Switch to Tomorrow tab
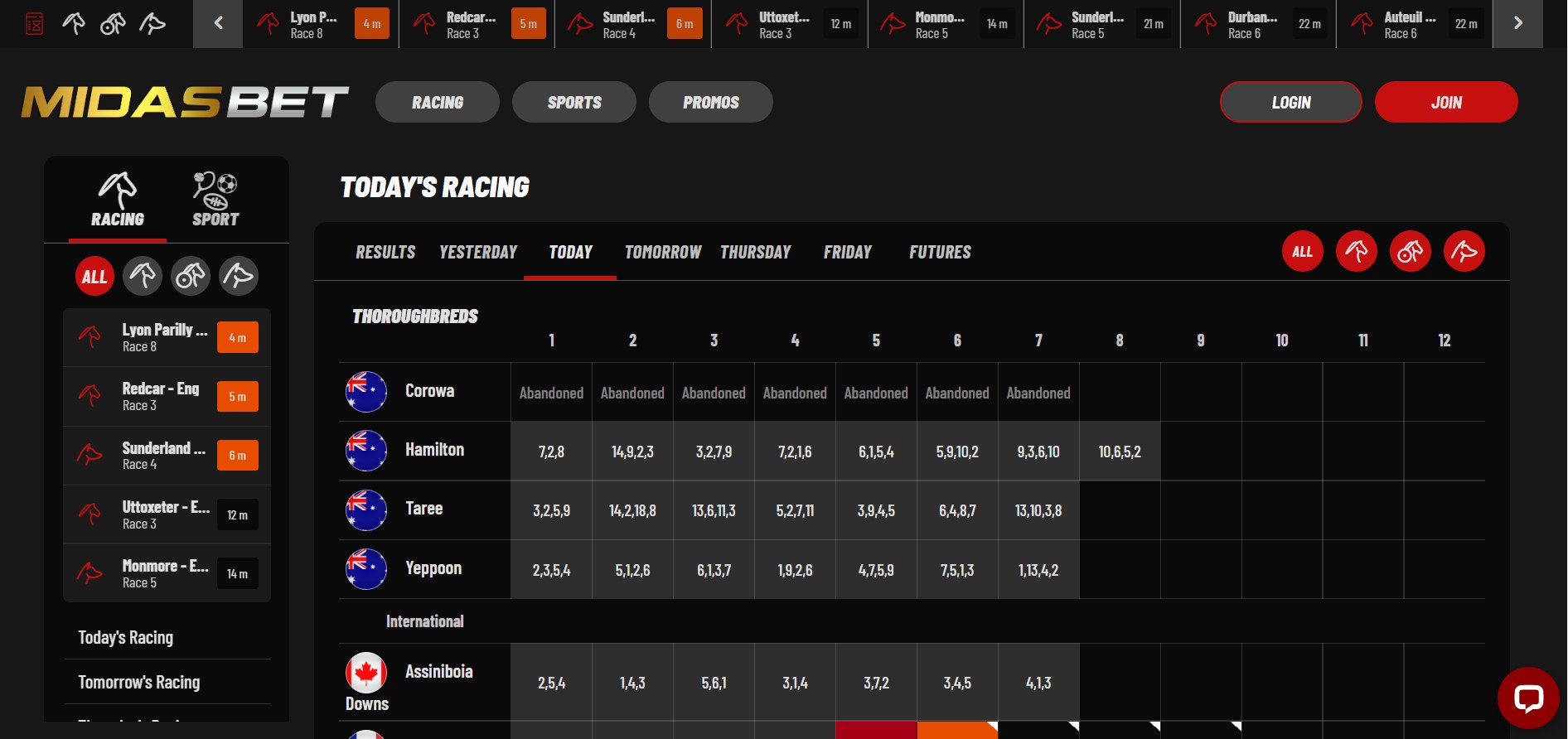Image resolution: width=1568 pixels, height=739 pixels. click(x=663, y=252)
